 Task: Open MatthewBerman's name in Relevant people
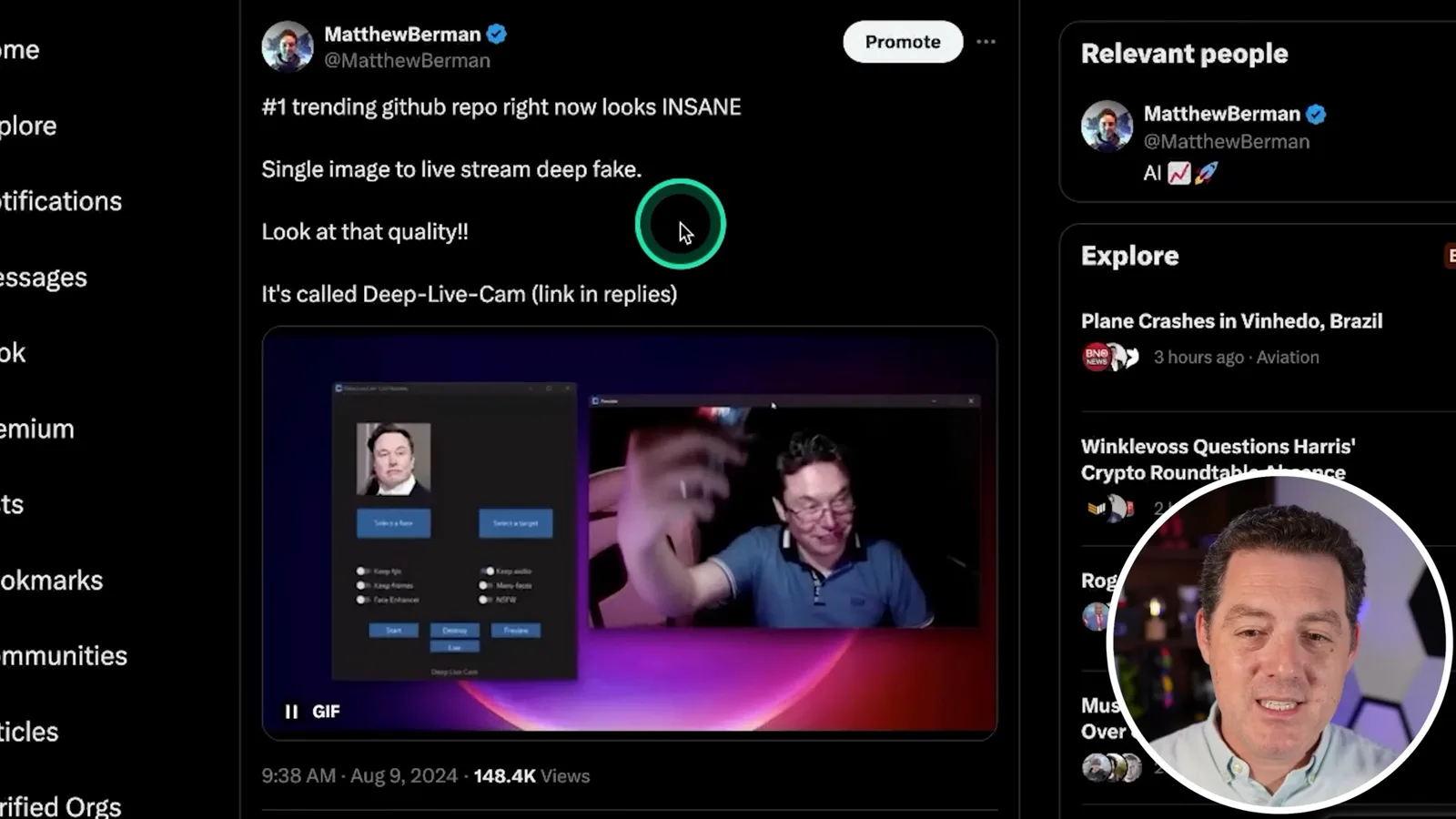(1221, 114)
